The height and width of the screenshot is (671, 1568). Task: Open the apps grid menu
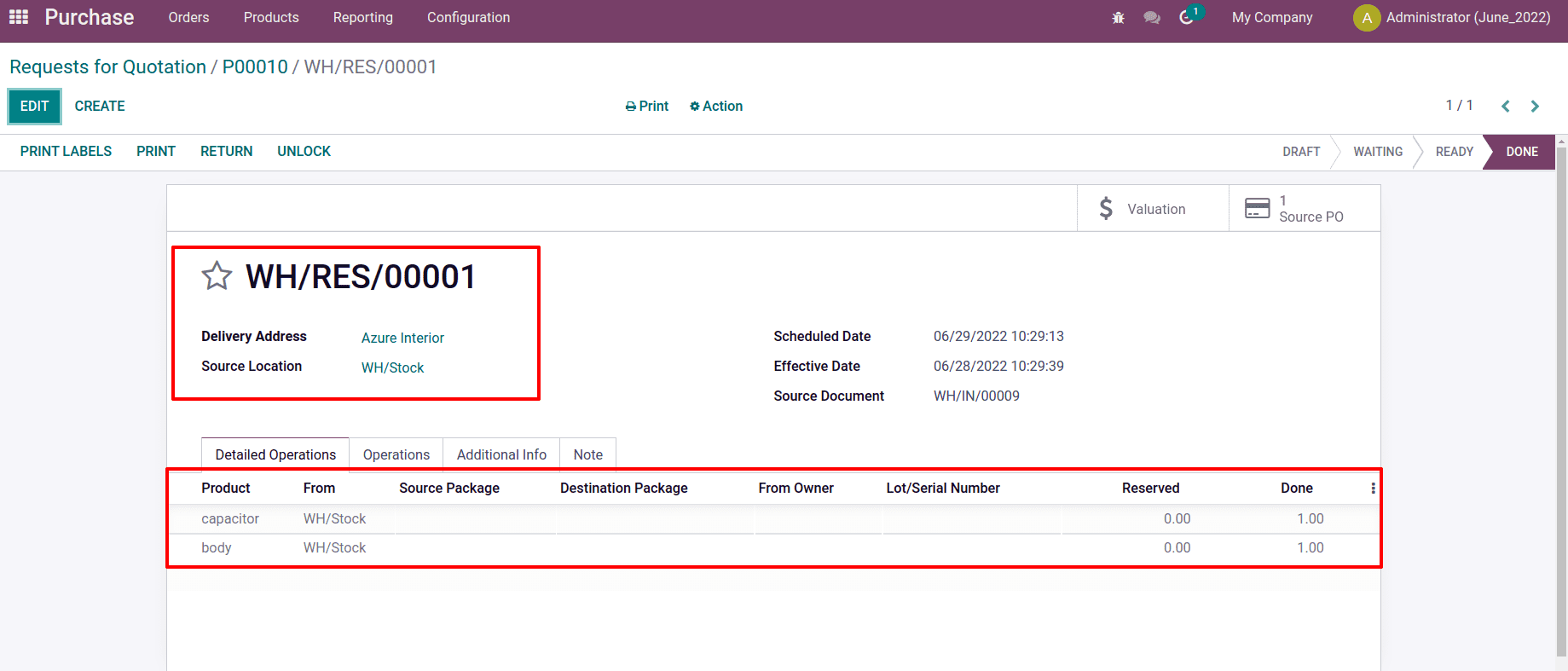tap(19, 17)
